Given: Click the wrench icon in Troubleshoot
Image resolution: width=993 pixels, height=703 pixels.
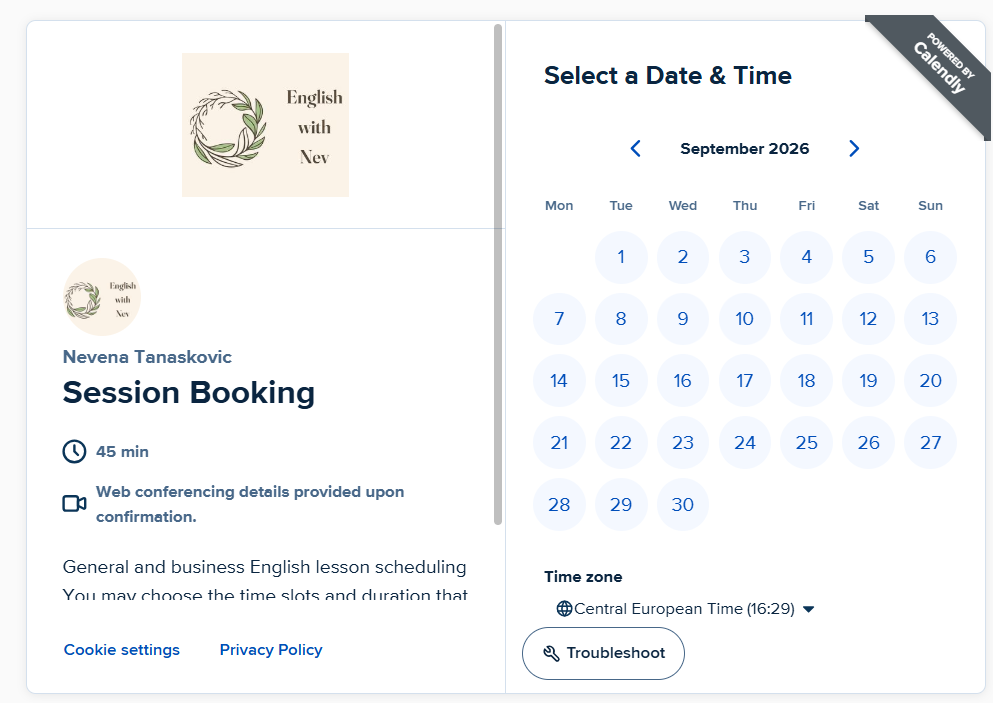Looking at the screenshot, I should click(x=552, y=653).
